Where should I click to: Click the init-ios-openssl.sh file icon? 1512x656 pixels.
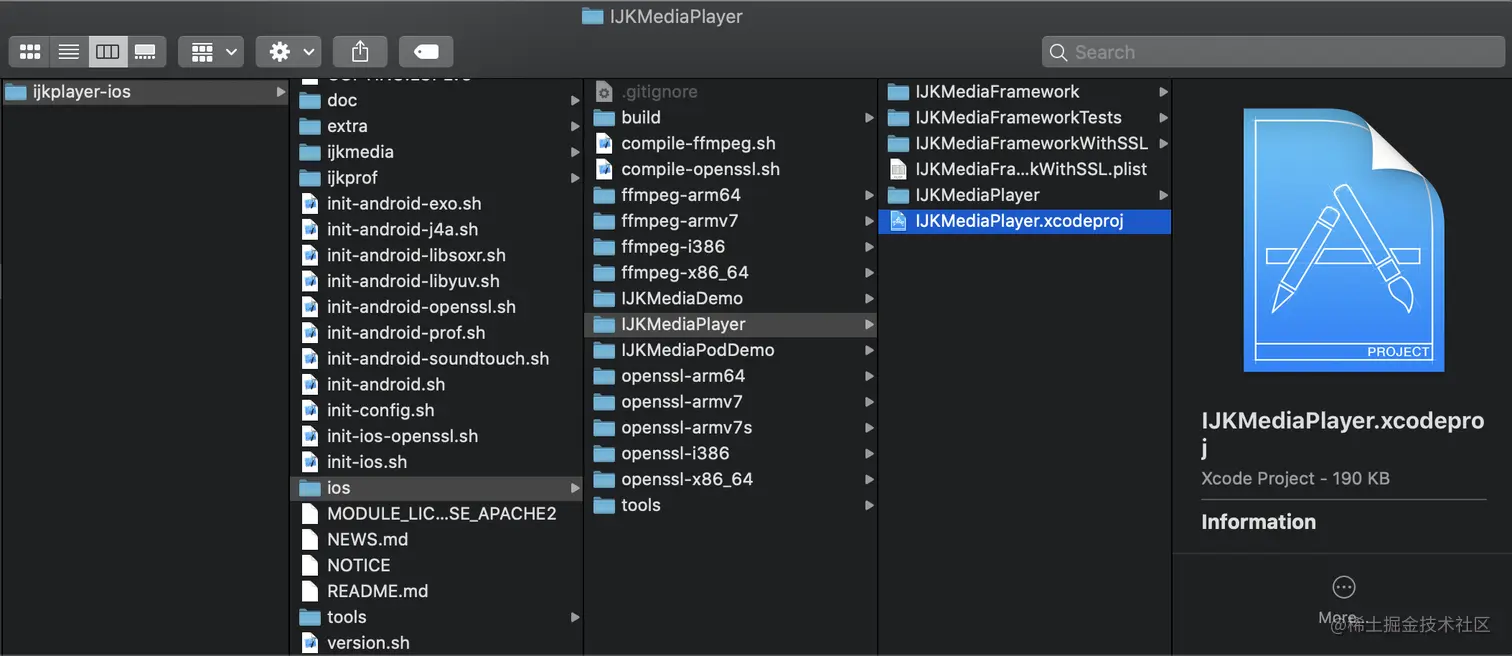pyautogui.click(x=309, y=436)
